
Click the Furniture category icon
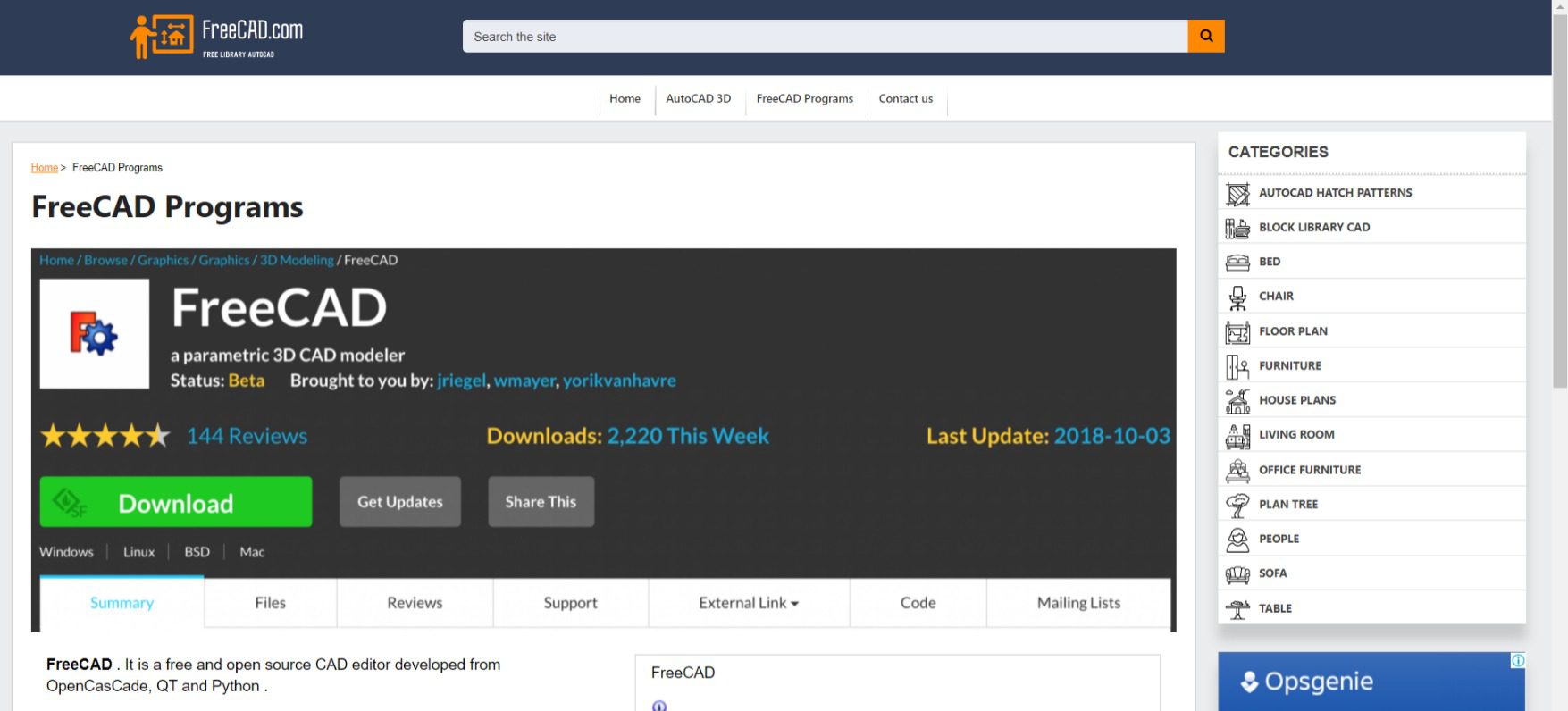pos(1237,366)
